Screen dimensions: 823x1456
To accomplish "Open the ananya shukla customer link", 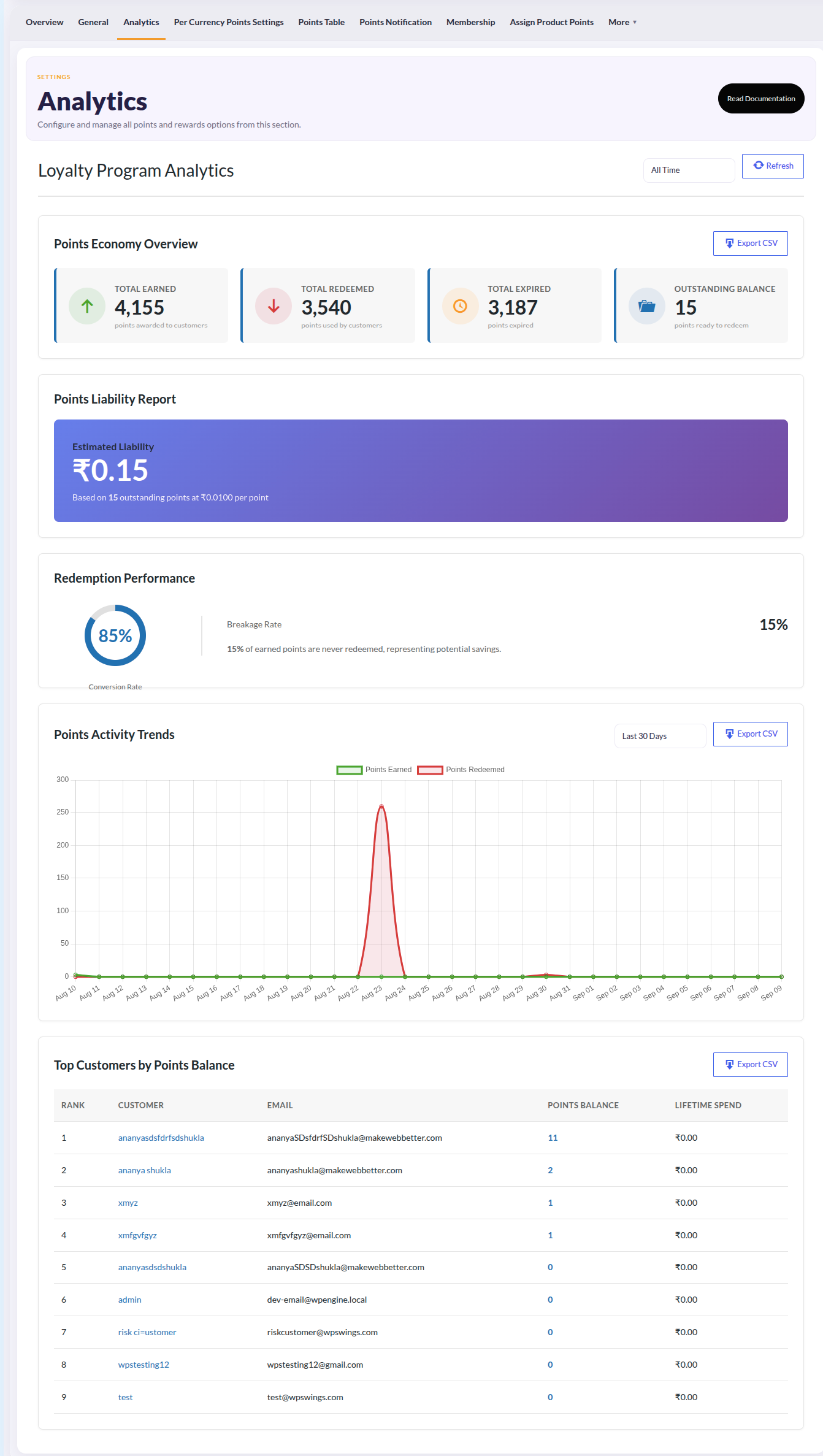I will click(x=145, y=1170).
